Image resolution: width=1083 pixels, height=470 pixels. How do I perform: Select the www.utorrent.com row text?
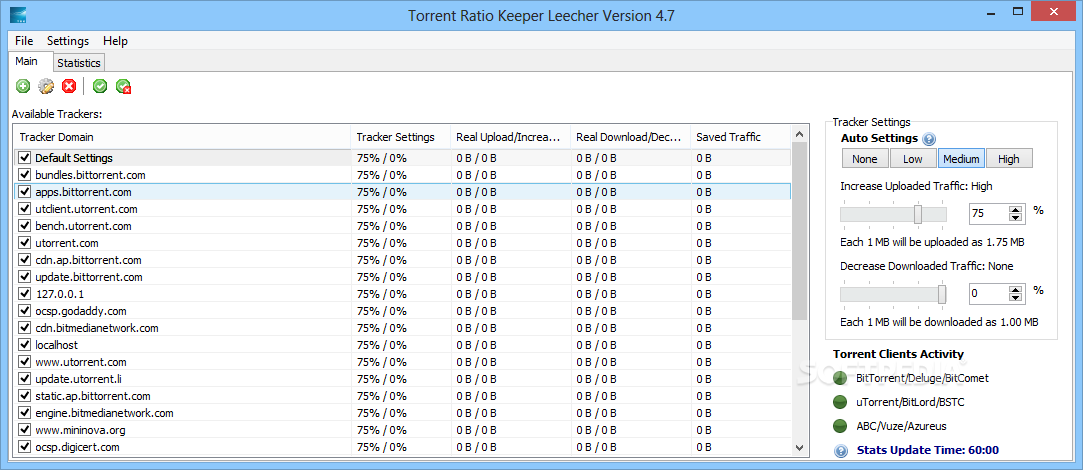tap(81, 362)
